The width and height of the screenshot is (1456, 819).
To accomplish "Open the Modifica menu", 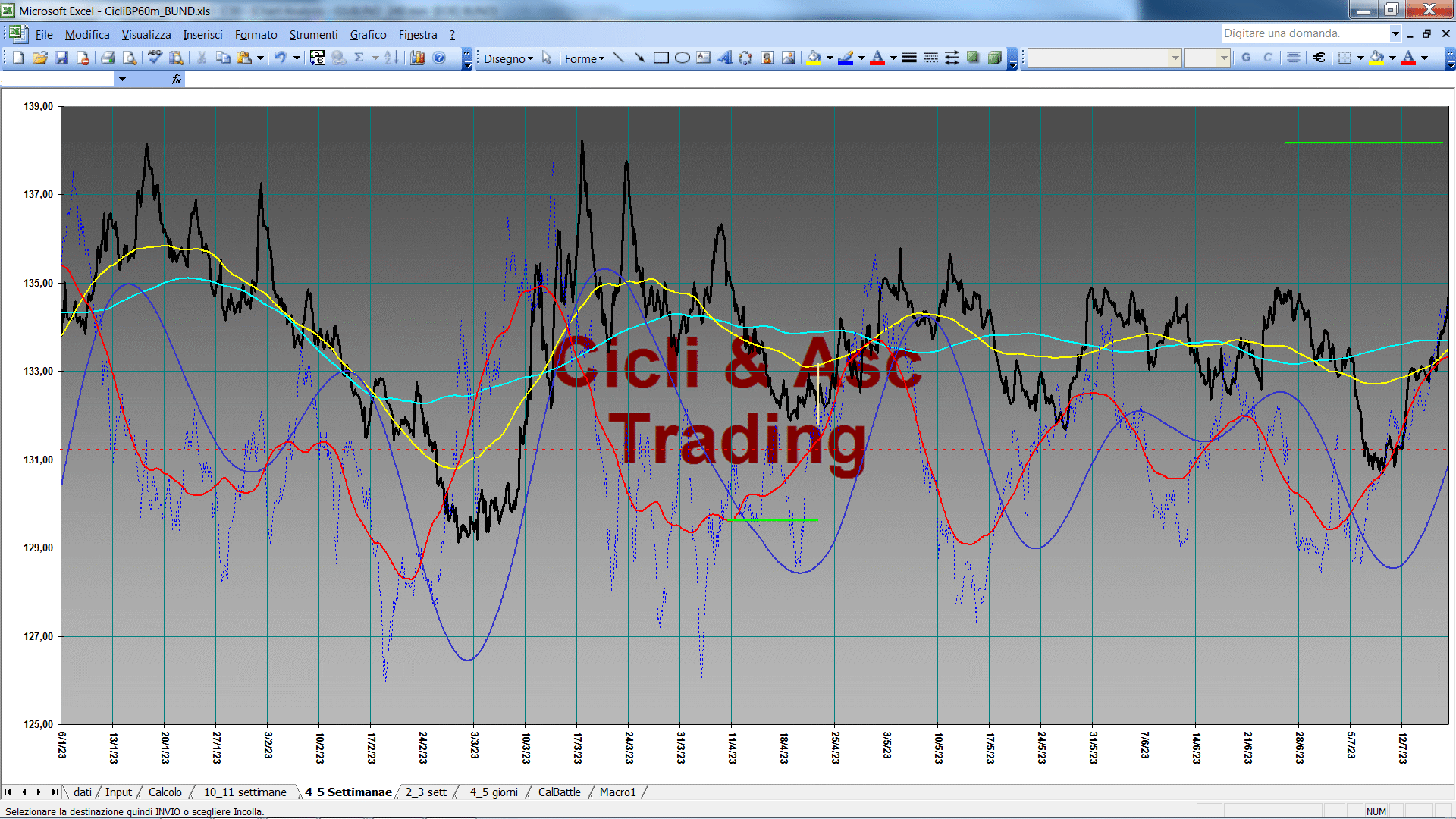I will click(87, 35).
